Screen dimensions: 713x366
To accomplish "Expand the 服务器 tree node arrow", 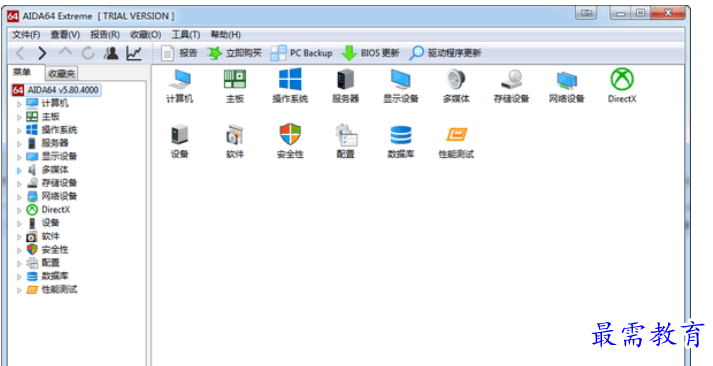I will click(x=19, y=144).
